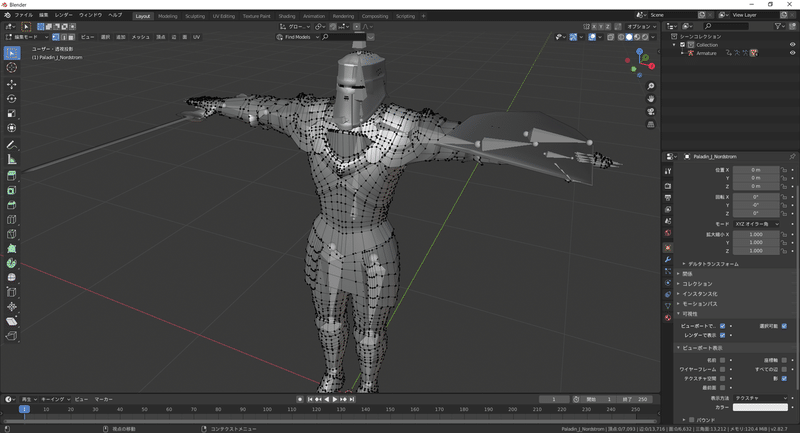Enable the 名前 display checkbox
This screenshot has height=433, width=800.
pos(722,360)
